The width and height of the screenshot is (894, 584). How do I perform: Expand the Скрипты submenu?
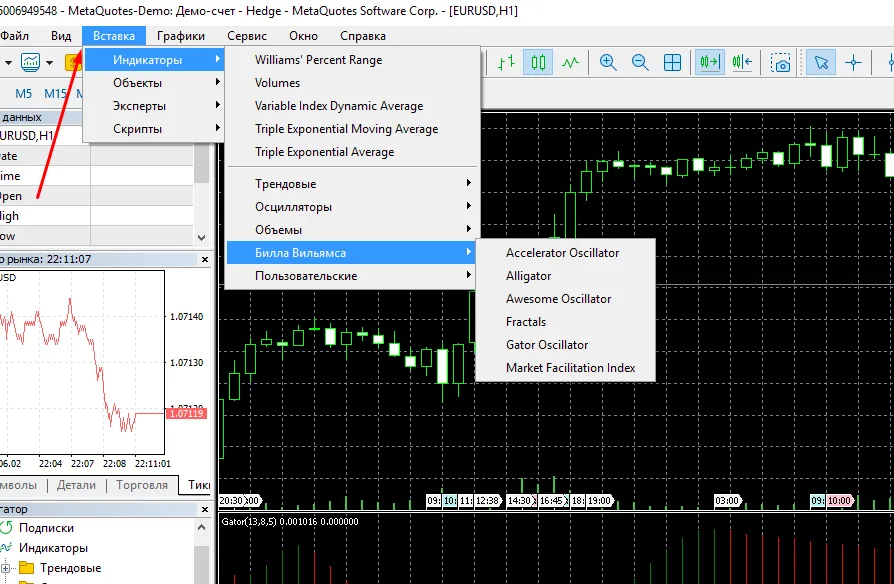pyautogui.click(x=154, y=129)
